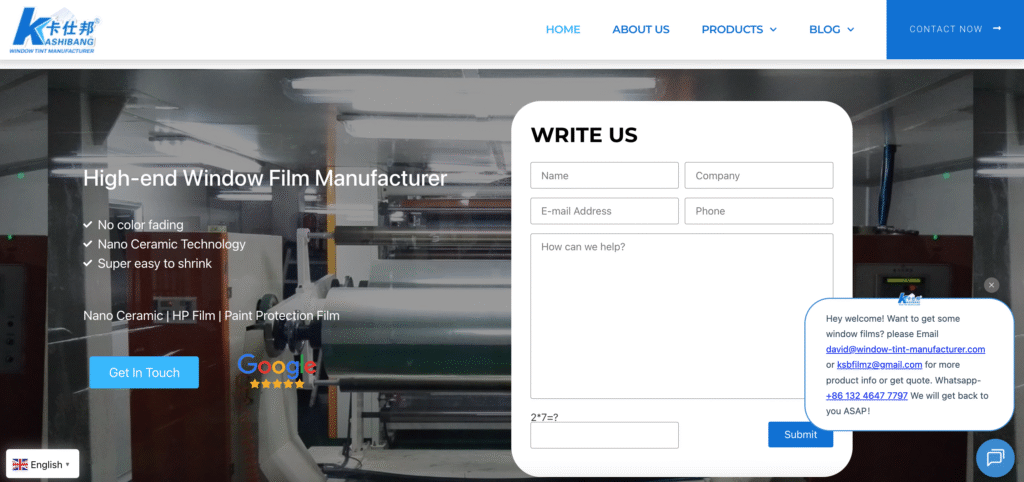Expand the Blog dropdown menu

pyautogui.click(x=831, y=30)
